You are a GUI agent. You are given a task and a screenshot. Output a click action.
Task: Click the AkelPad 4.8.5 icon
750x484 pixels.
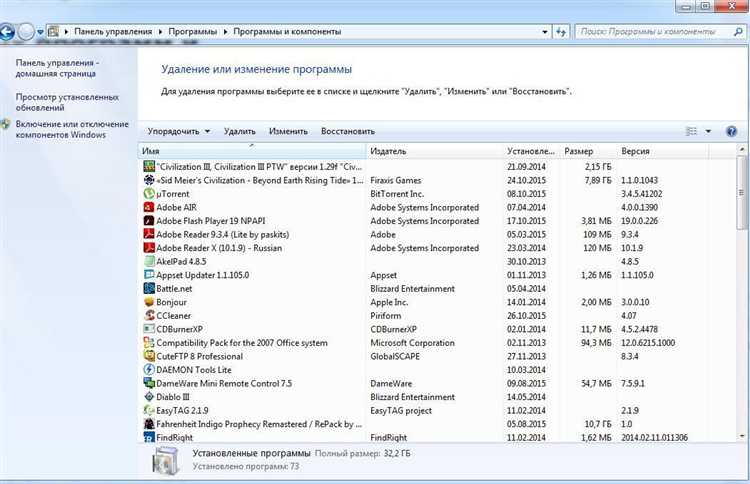[149, 261]
